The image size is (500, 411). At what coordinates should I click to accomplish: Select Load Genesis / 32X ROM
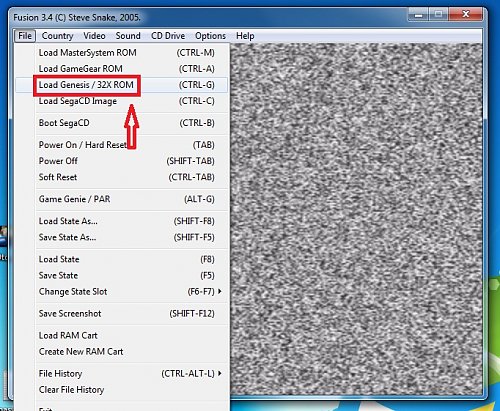(x=122, y=85)
